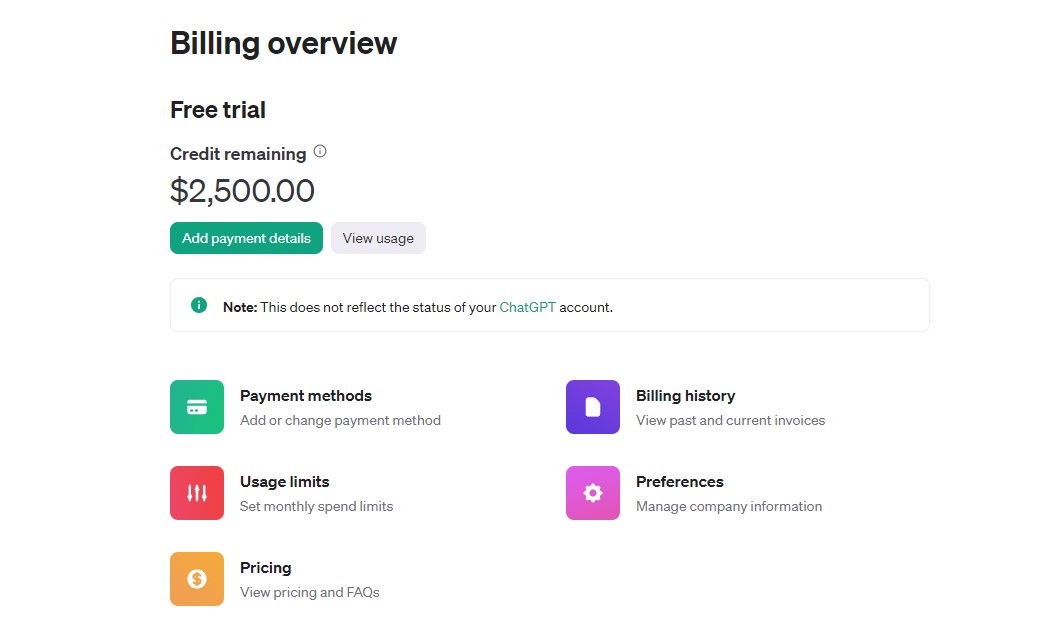This screenshot has height=632, width=1050.
Task: Click the green Payment methods card icon
Action: click(x=197, y=407)
